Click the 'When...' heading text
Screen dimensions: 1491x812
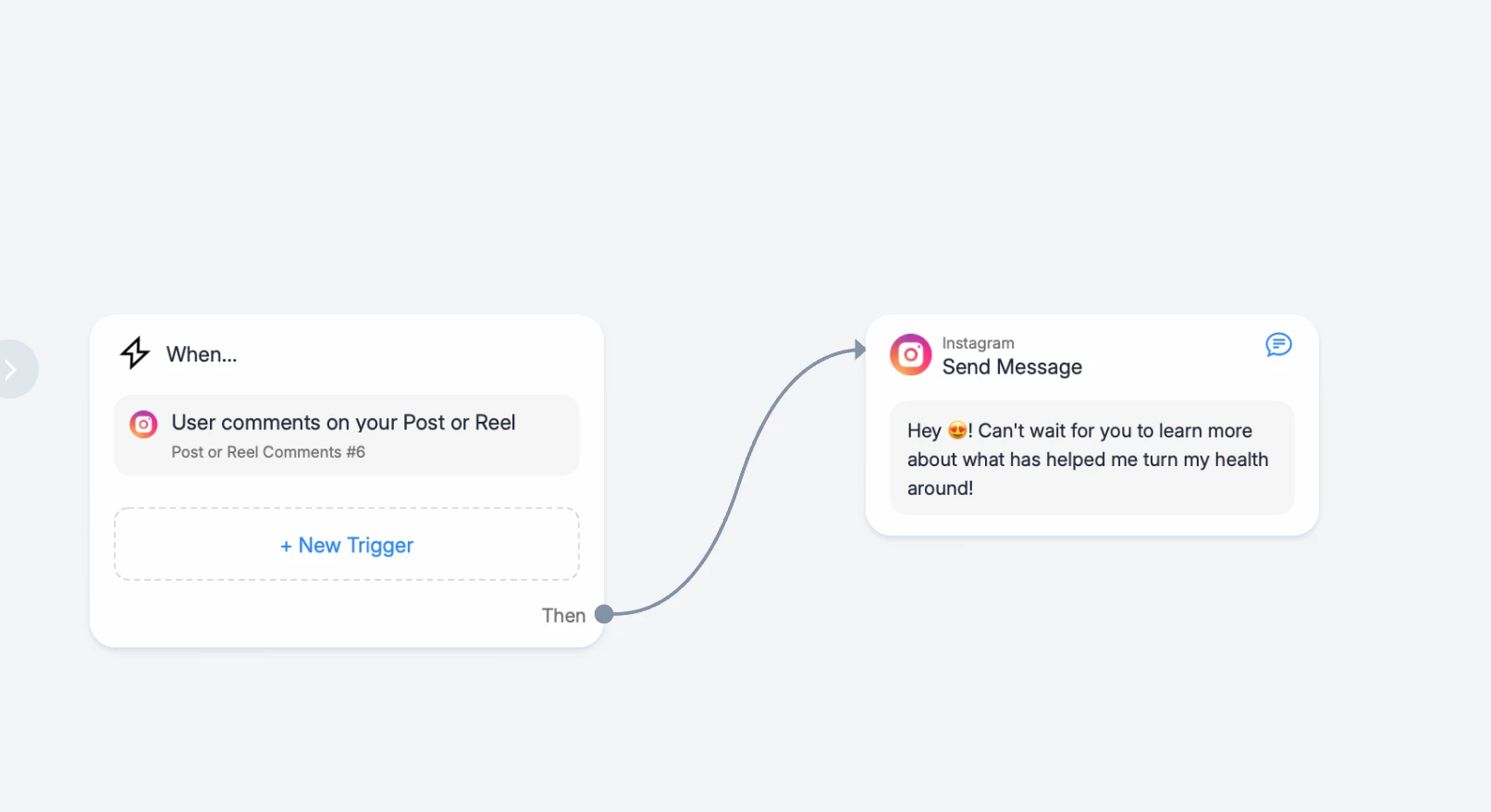(x=202, y=354)
